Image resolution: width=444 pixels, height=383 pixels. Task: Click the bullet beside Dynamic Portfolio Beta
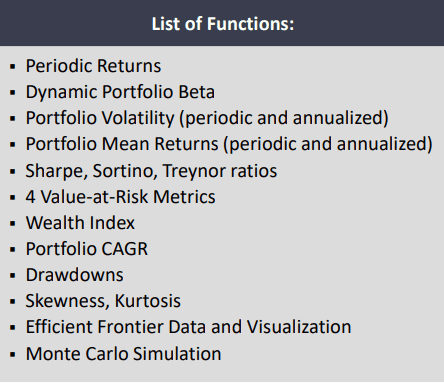coord(13,93)
